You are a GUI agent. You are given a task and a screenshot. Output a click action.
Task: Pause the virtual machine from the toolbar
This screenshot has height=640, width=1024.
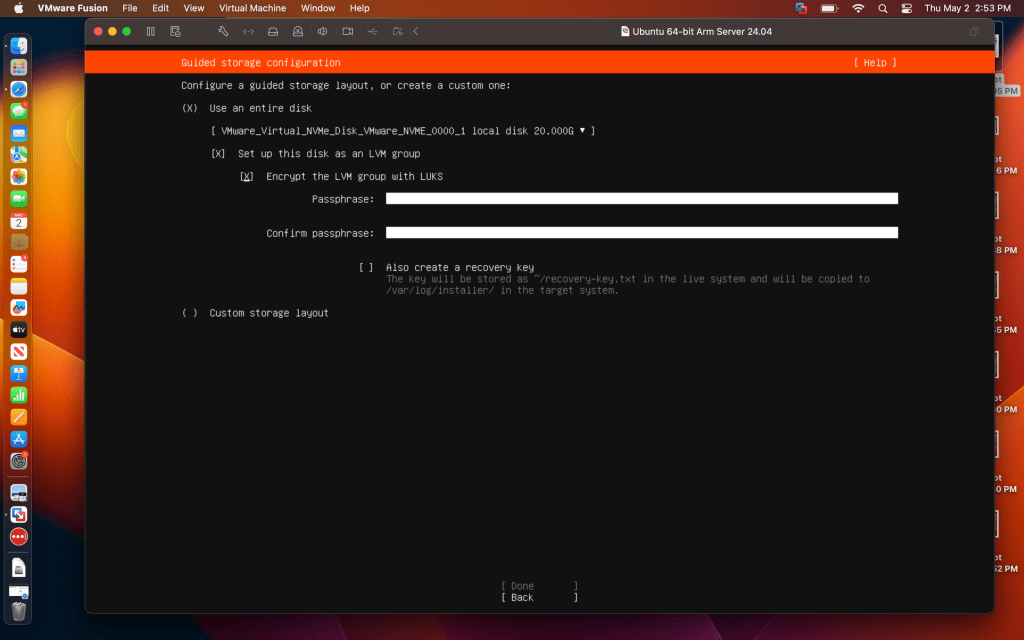pyautogui.click(x=150, y=31)
